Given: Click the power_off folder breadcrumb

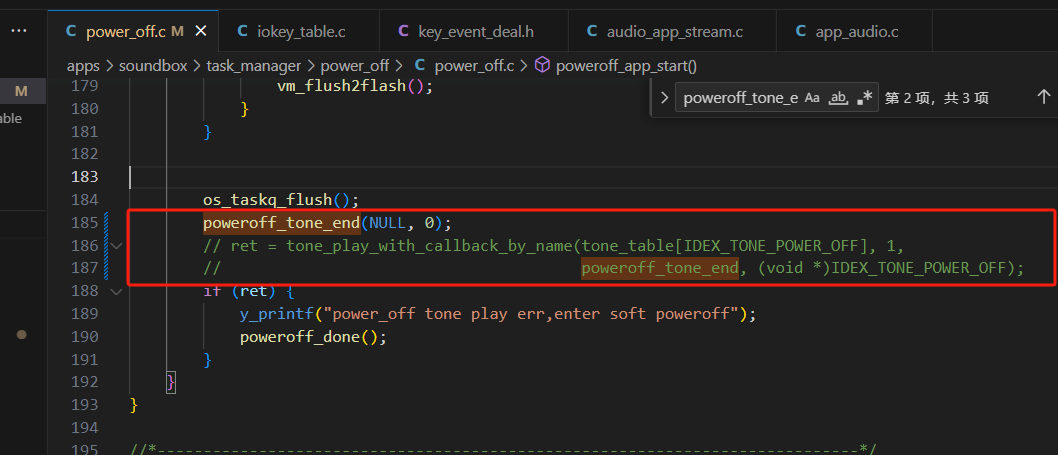Looking at the screenshot, I should pos(354,65).
